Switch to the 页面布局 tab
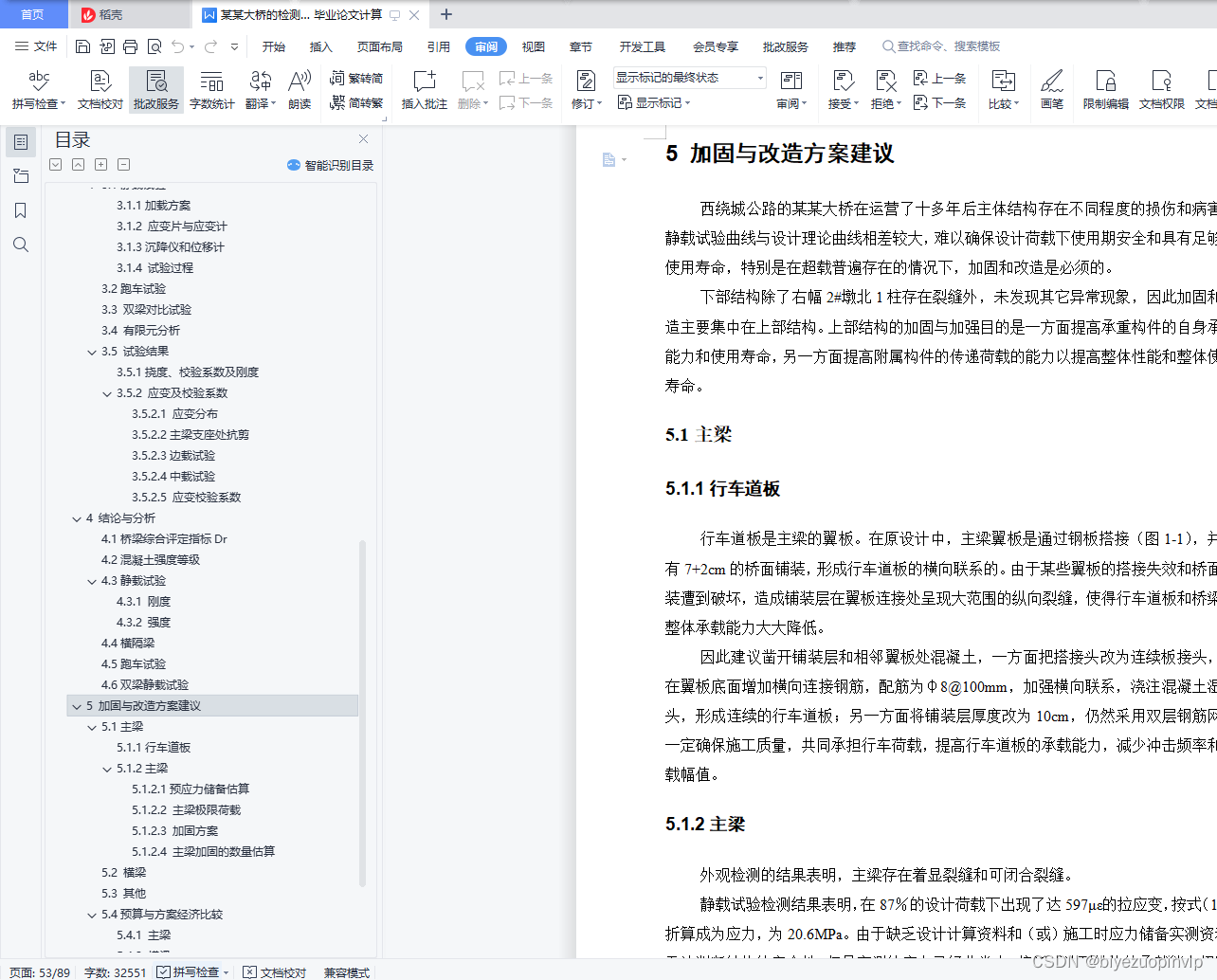This screenshot has height=980, width=1217. [x=380, y=46]
